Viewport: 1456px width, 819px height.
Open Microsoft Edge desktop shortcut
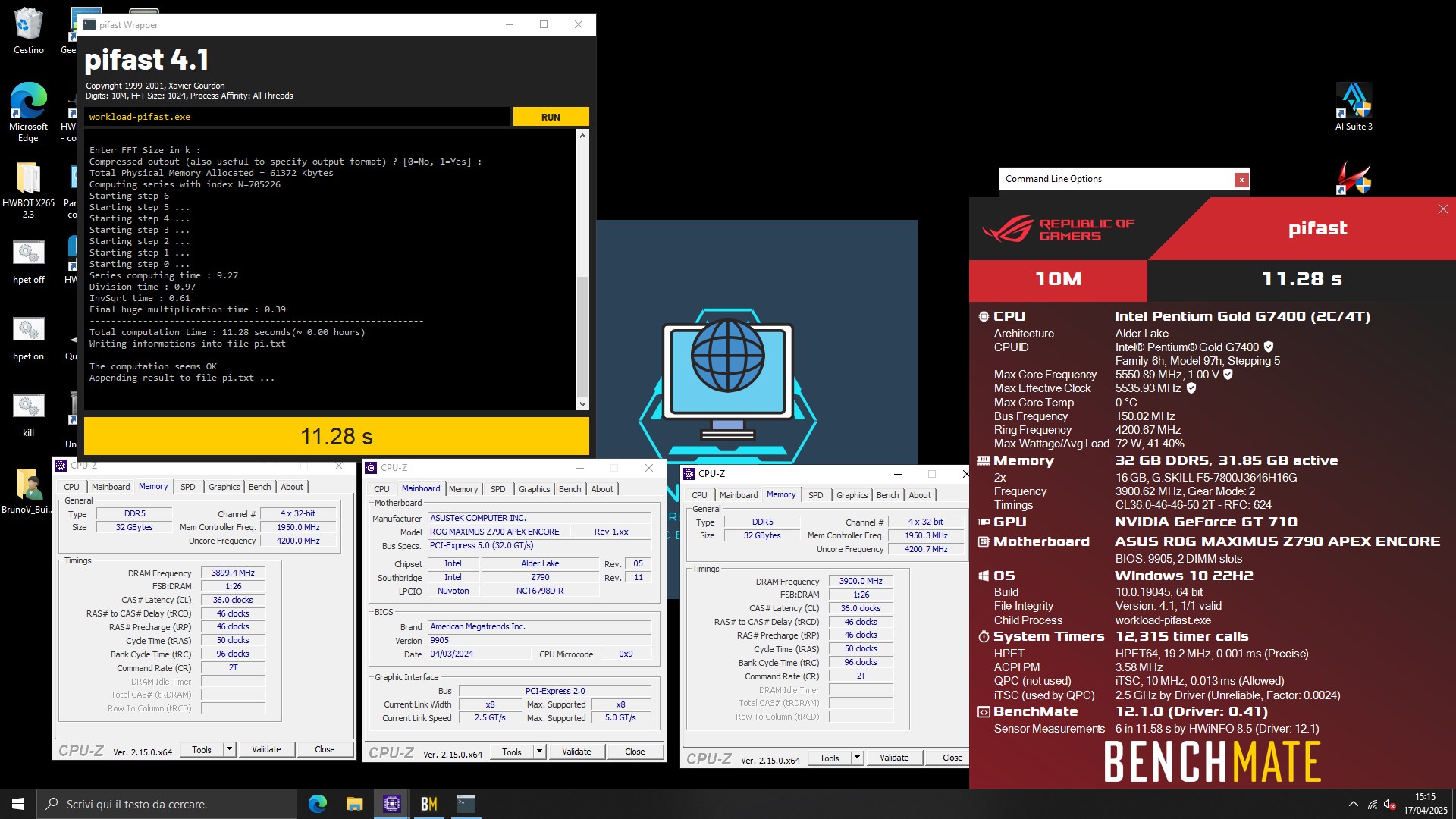pos(28,111)
